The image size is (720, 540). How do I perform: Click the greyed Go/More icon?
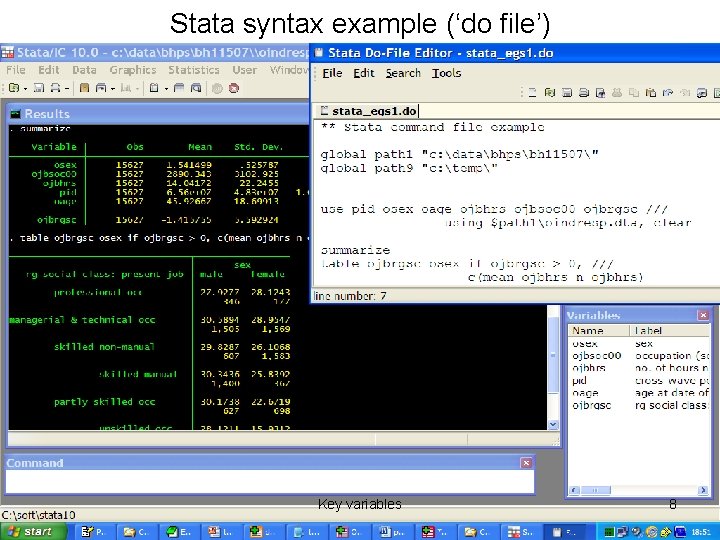point(217,88)
